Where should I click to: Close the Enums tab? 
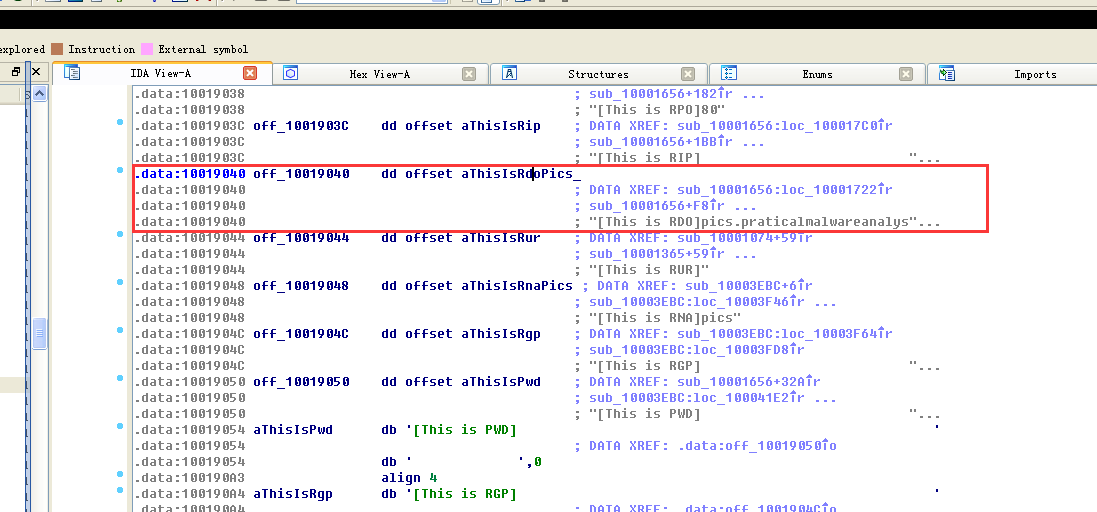tap(906, 73)
